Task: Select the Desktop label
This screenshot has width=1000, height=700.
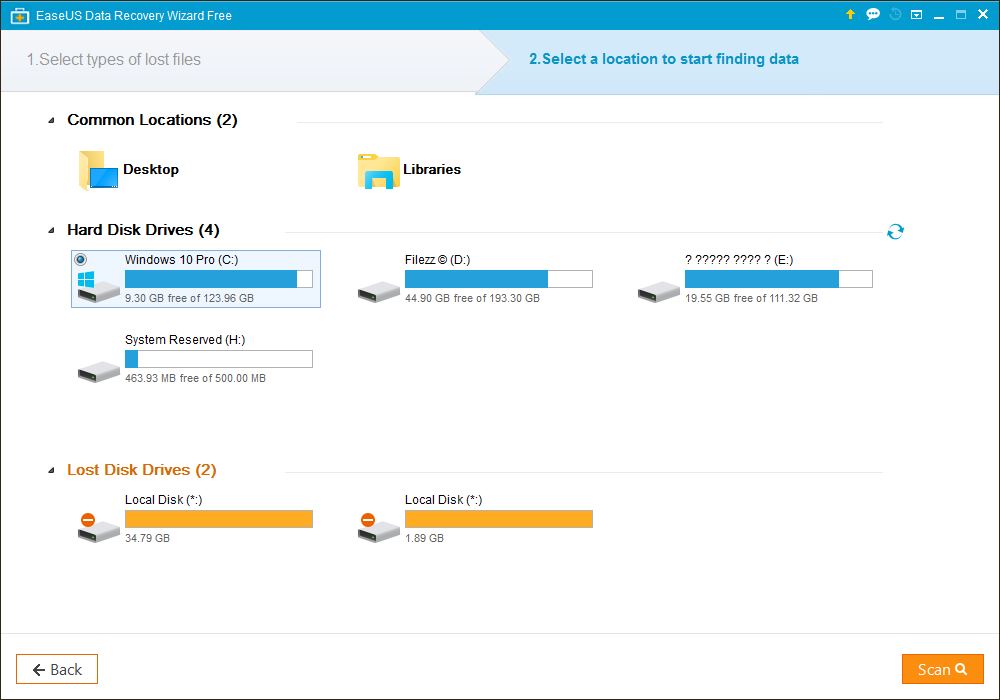Action: click(x=151, y=170)
